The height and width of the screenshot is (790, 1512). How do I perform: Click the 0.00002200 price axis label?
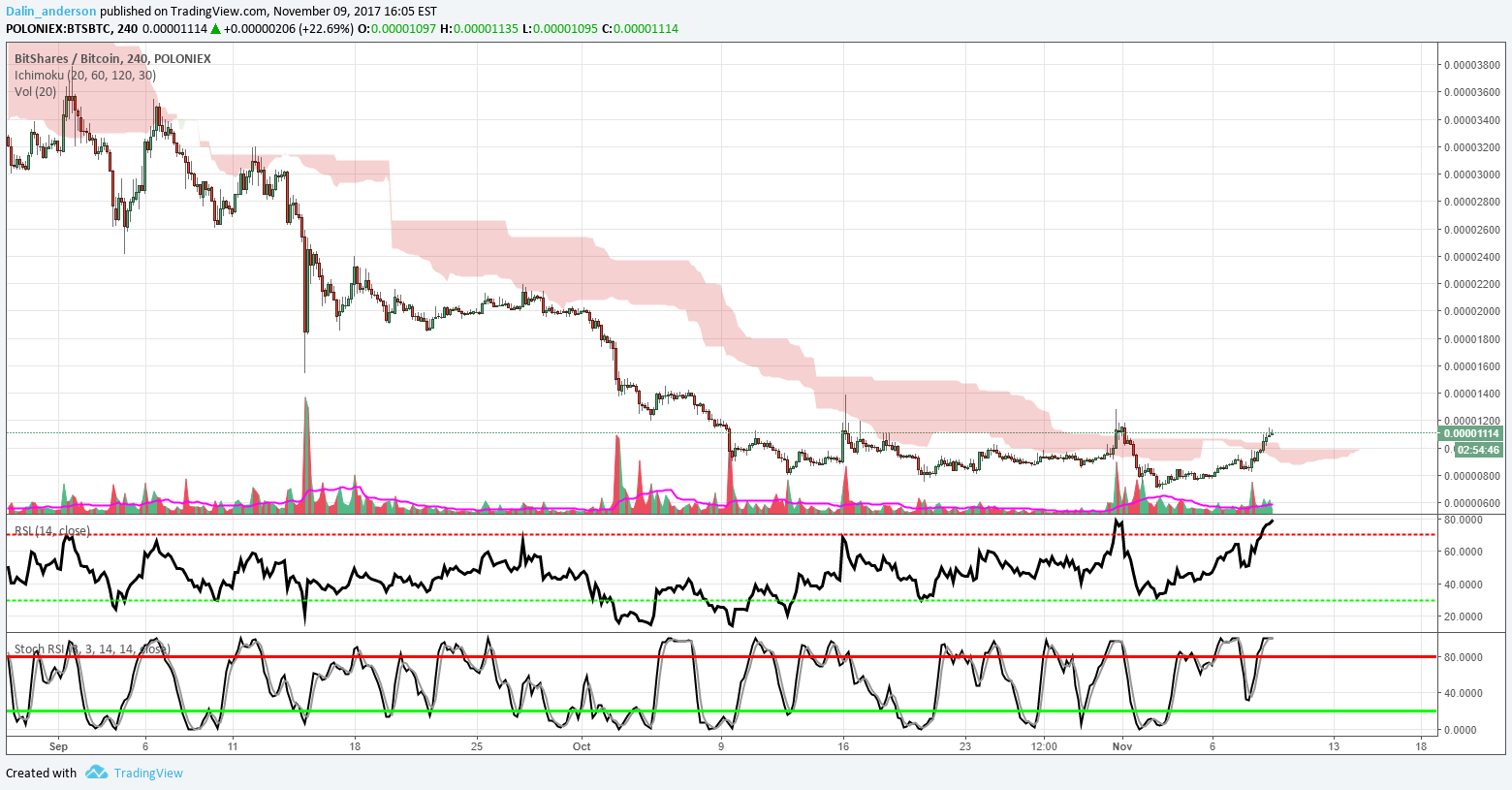click(1473, 284)
